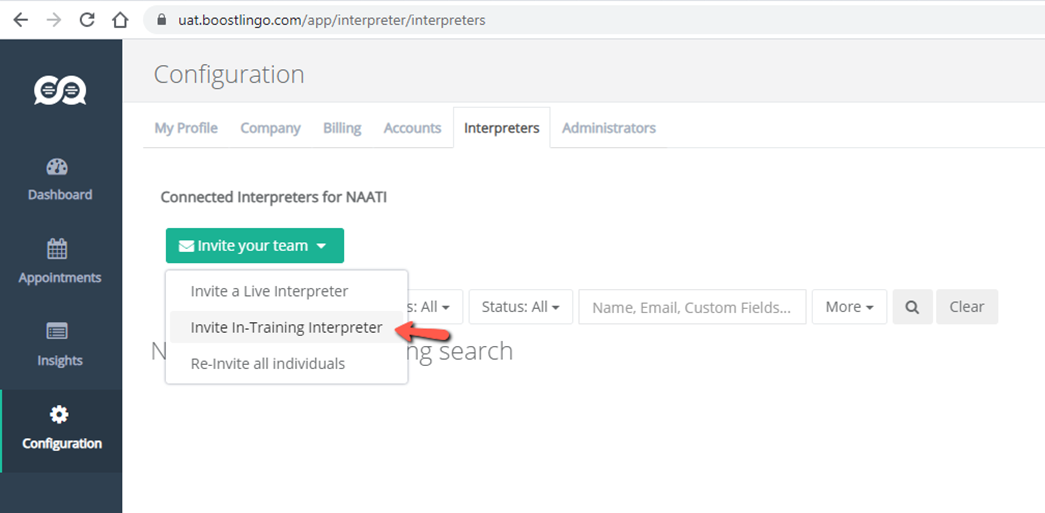Expand the Invite your team dropdown
This screenshot has width=1045, height=513.
point(254,246)
